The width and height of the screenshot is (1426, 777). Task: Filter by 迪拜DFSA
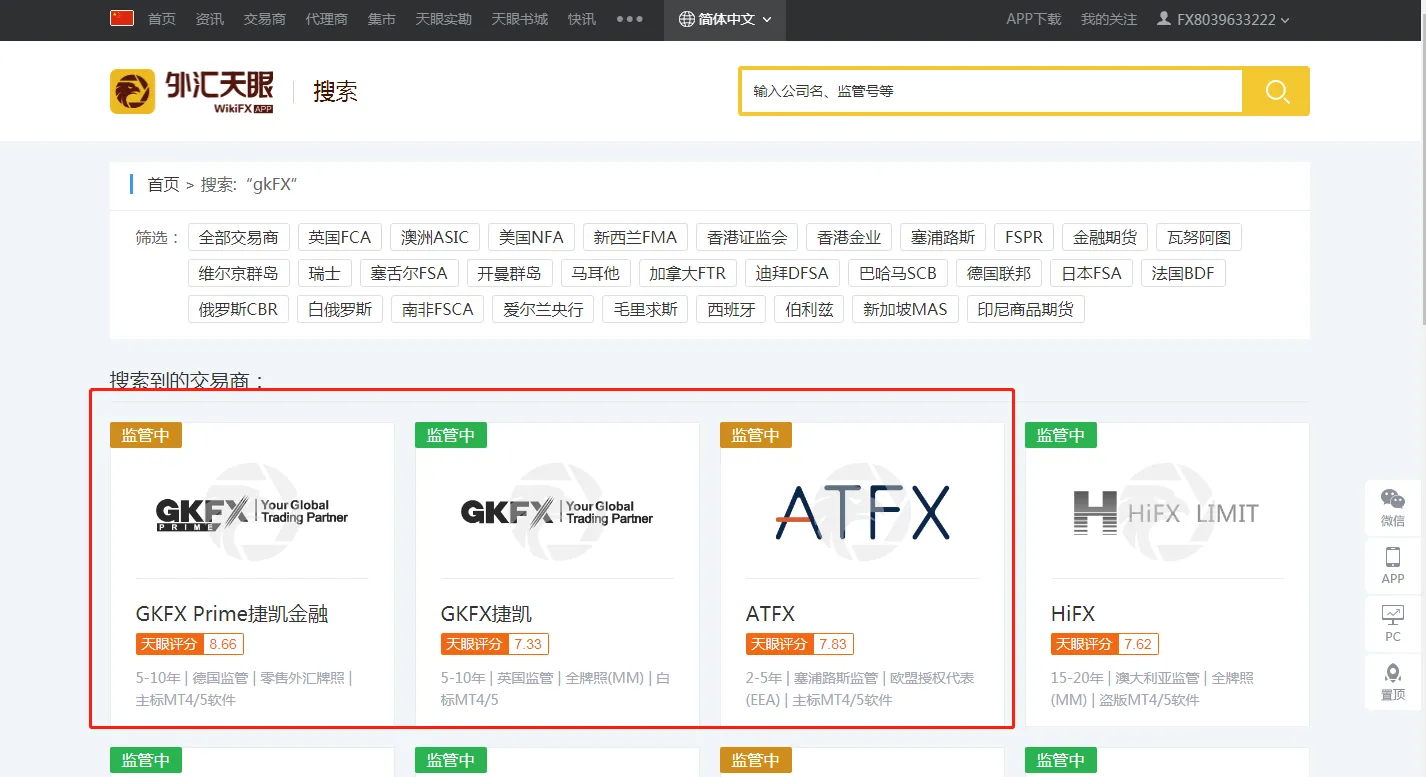point(793,273)
